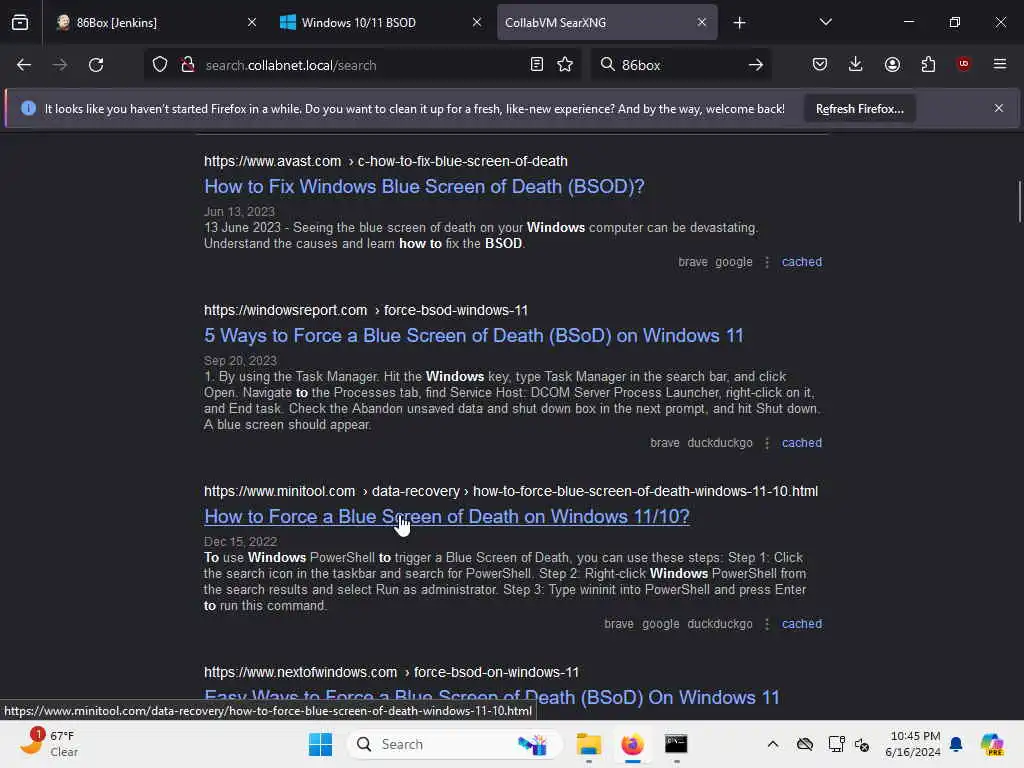
Task: Show site security lock info
Action: pyautogui.click(x=188, y=65)
